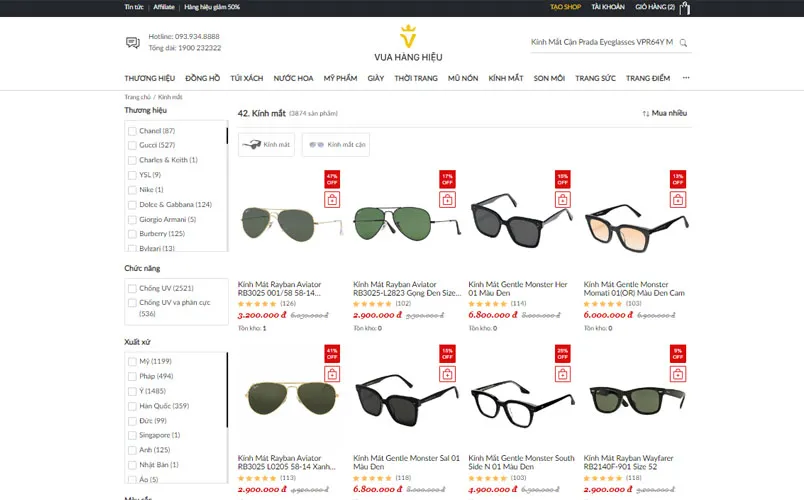Open Kính Mát Gentle Monster Sal 01 title
The image size is (804, 500).
pos(407,463)
